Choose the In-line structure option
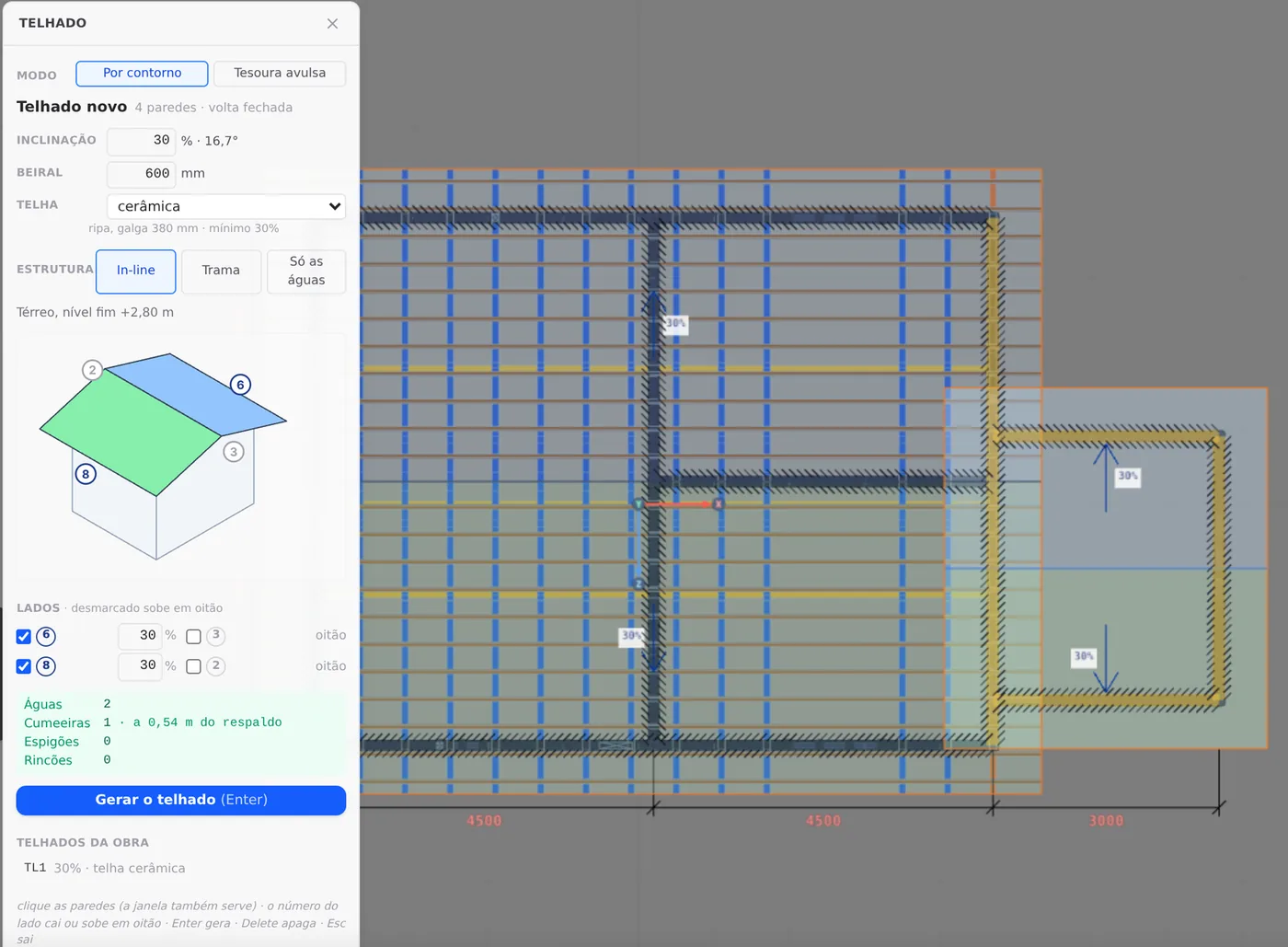 [135, 271]
